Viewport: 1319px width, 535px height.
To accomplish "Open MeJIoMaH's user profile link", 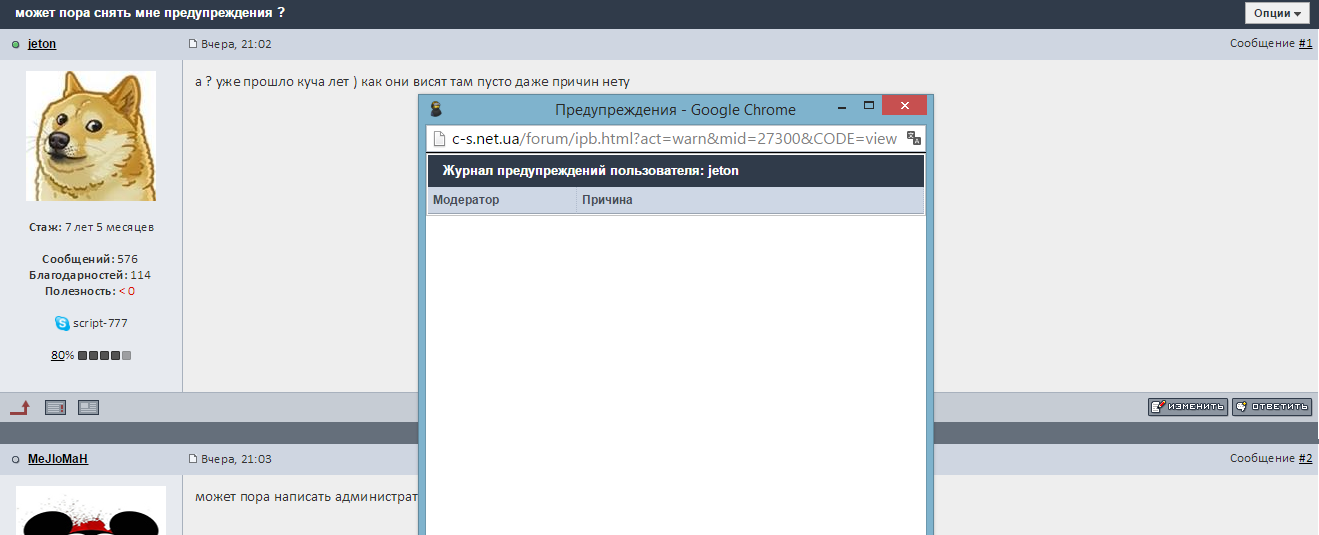I will click(58, 459).
